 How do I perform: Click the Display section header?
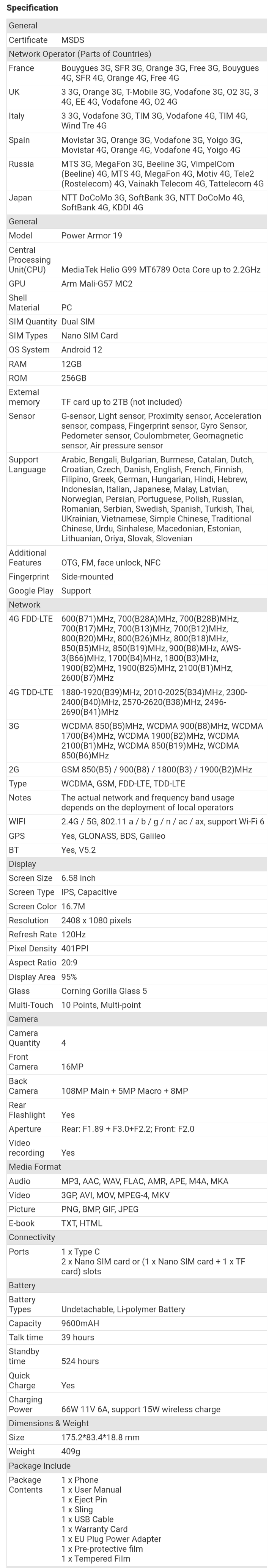click(x=137, y=864)
